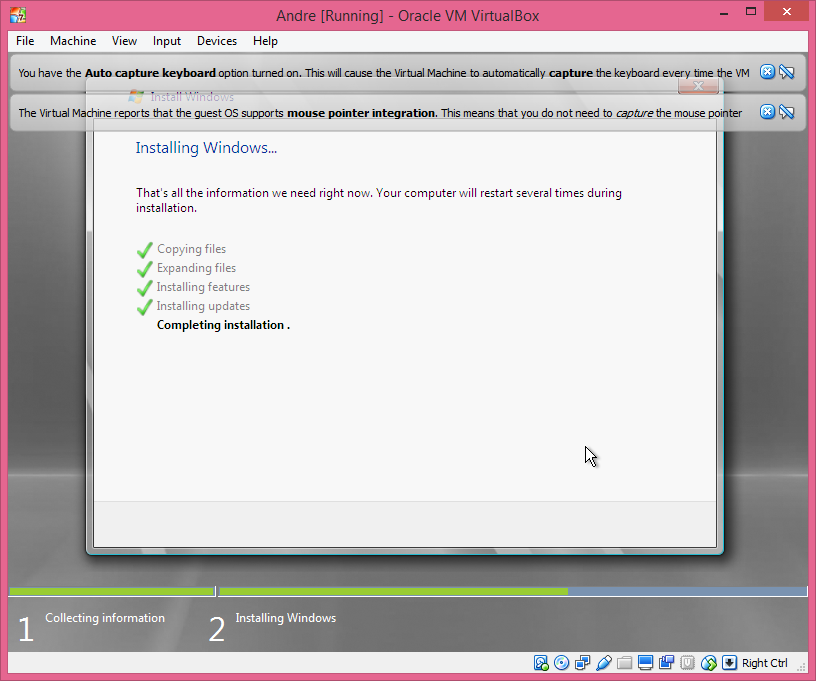This screenshot has height=681, width=816.
Task: Click the Collecting information progress bar
Action: click(x=112, y=592)
